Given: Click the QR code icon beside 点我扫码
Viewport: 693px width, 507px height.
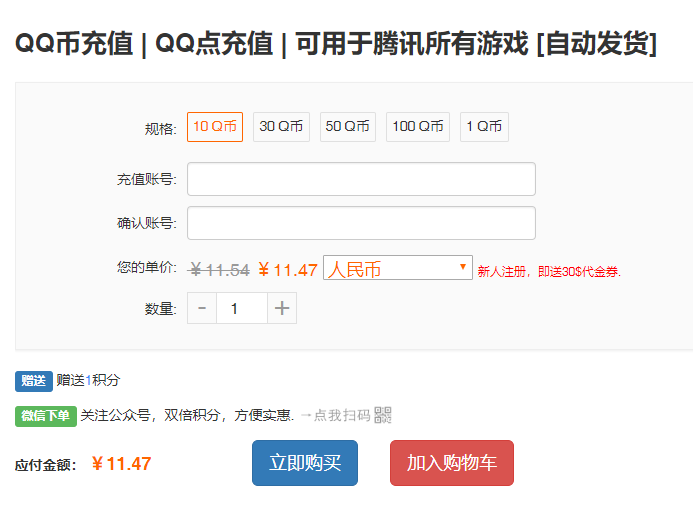Looking at the screenshot, I should [382, 415].
